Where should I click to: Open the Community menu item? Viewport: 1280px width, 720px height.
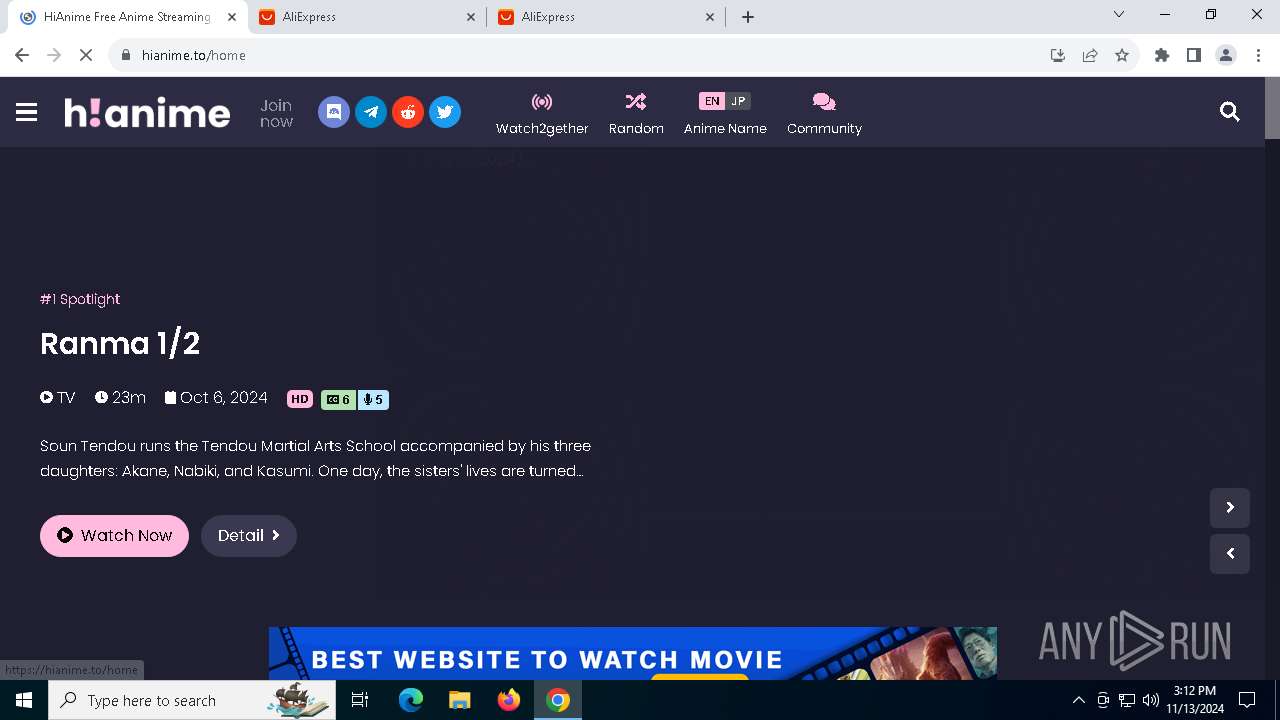pos(824,114)
